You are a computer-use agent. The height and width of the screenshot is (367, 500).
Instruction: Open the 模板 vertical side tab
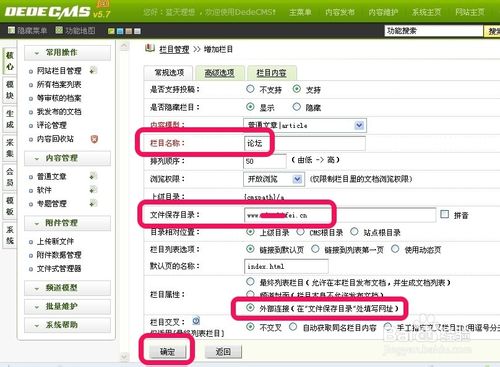pos(10,206)
